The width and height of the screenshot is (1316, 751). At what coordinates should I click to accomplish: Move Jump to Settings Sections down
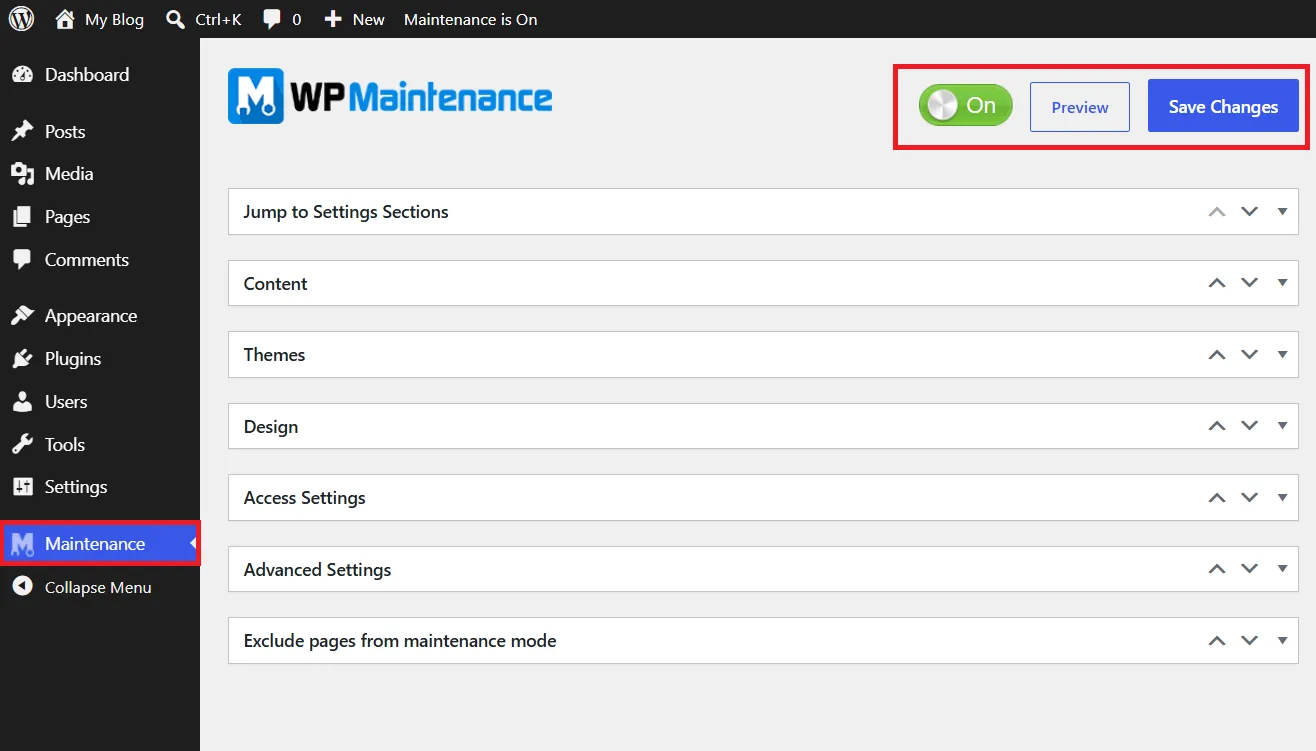(1249, 211)
